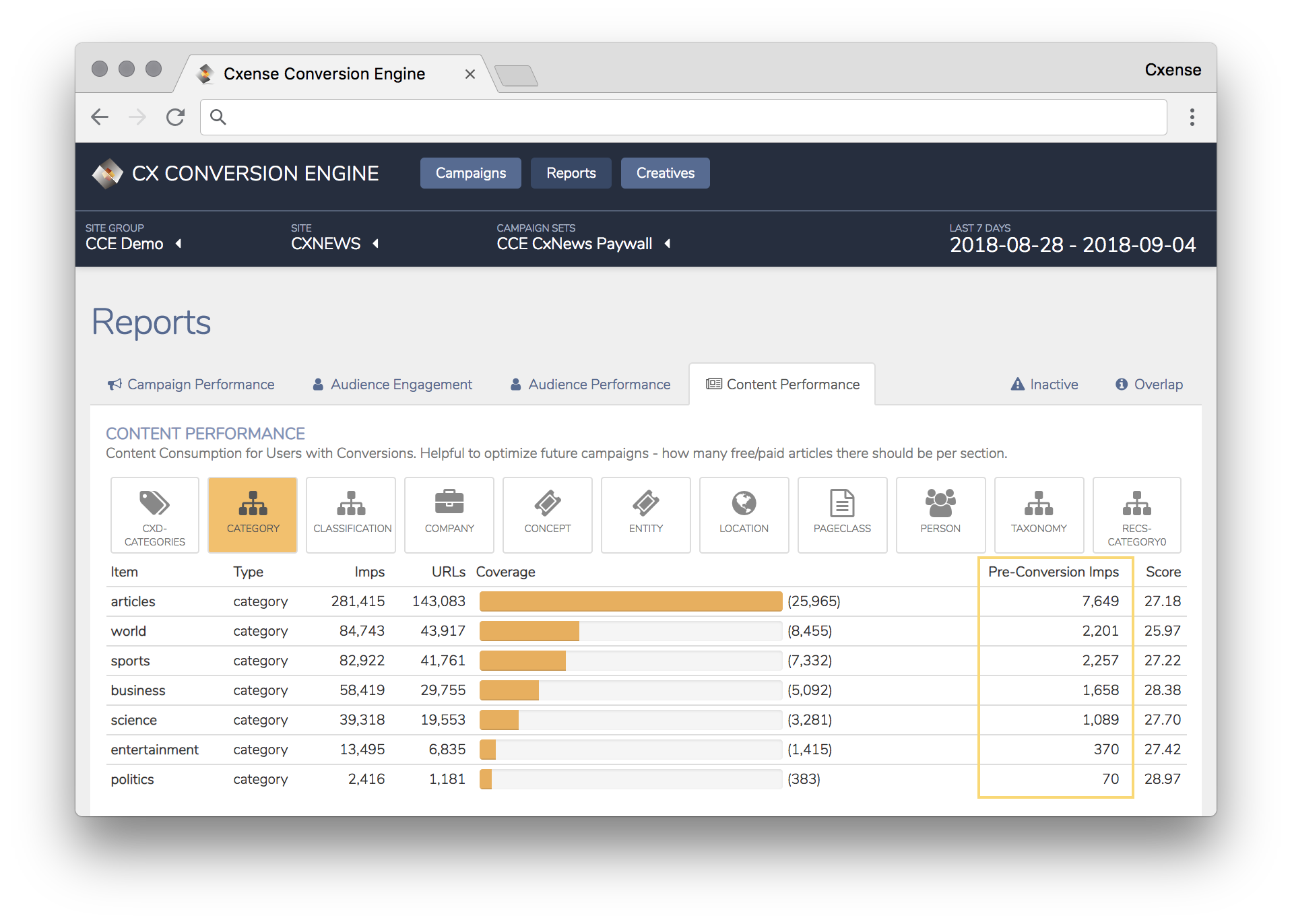Select the Entity icon tile
Viewport: 1292px width, 924px height.
click(x=646, y=515)
